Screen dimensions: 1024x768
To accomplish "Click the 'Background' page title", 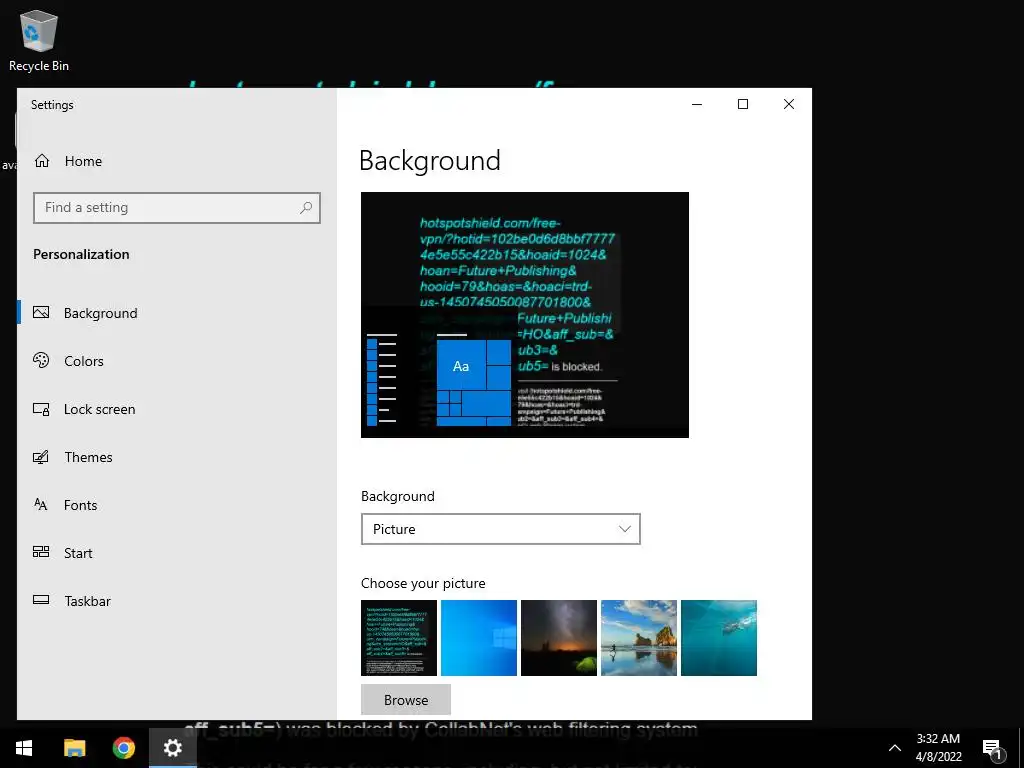I will coord(430,161).
